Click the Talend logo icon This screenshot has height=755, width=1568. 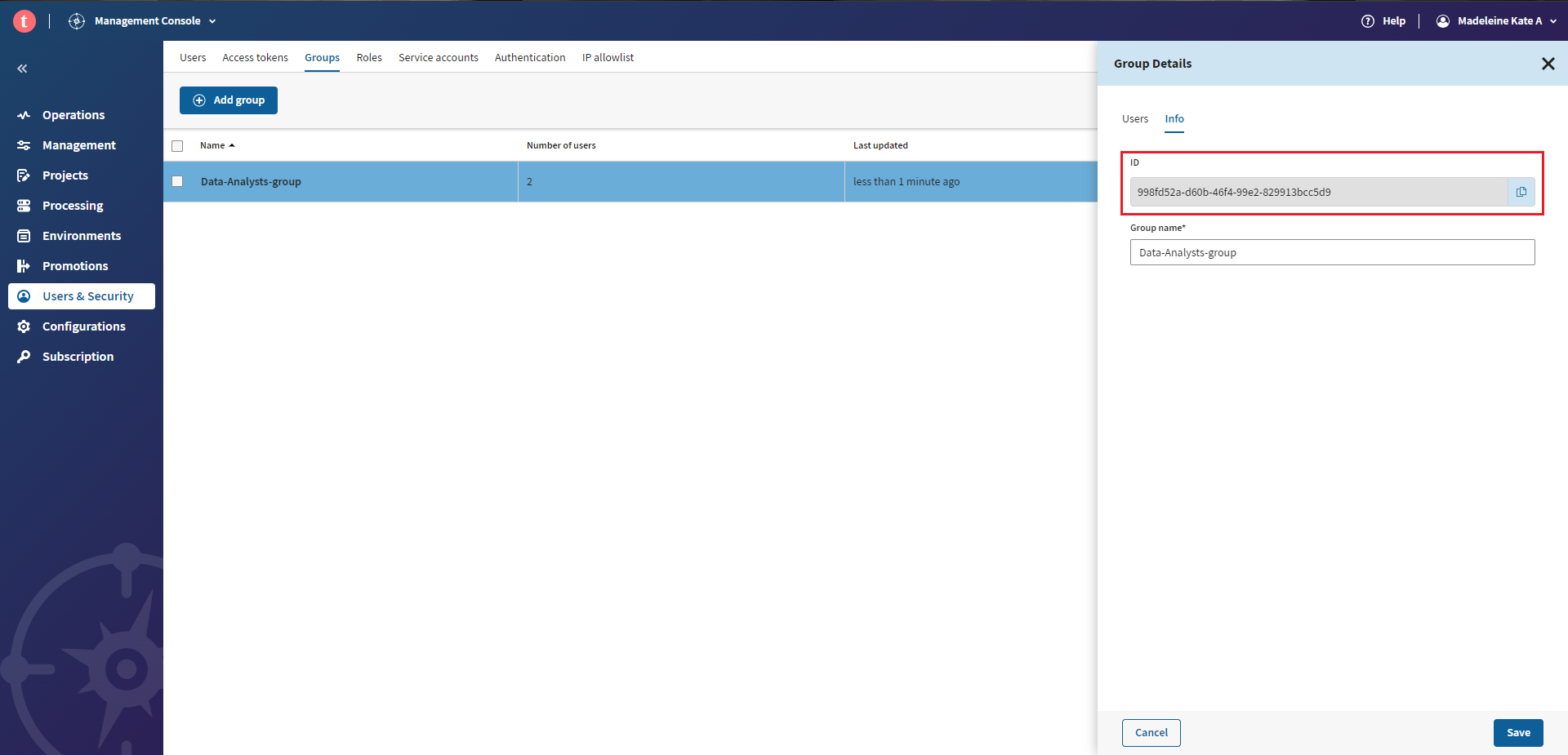pyautogui.click(x=24, y=21)
